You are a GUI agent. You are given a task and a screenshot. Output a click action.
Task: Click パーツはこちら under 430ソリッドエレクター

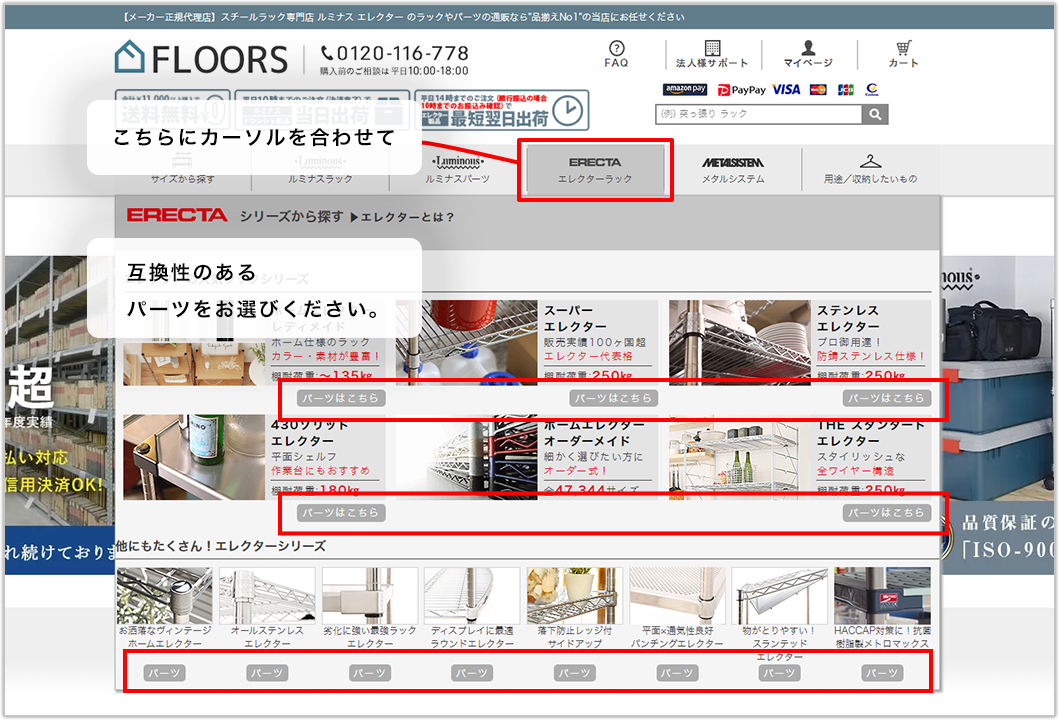click(341, 513)
